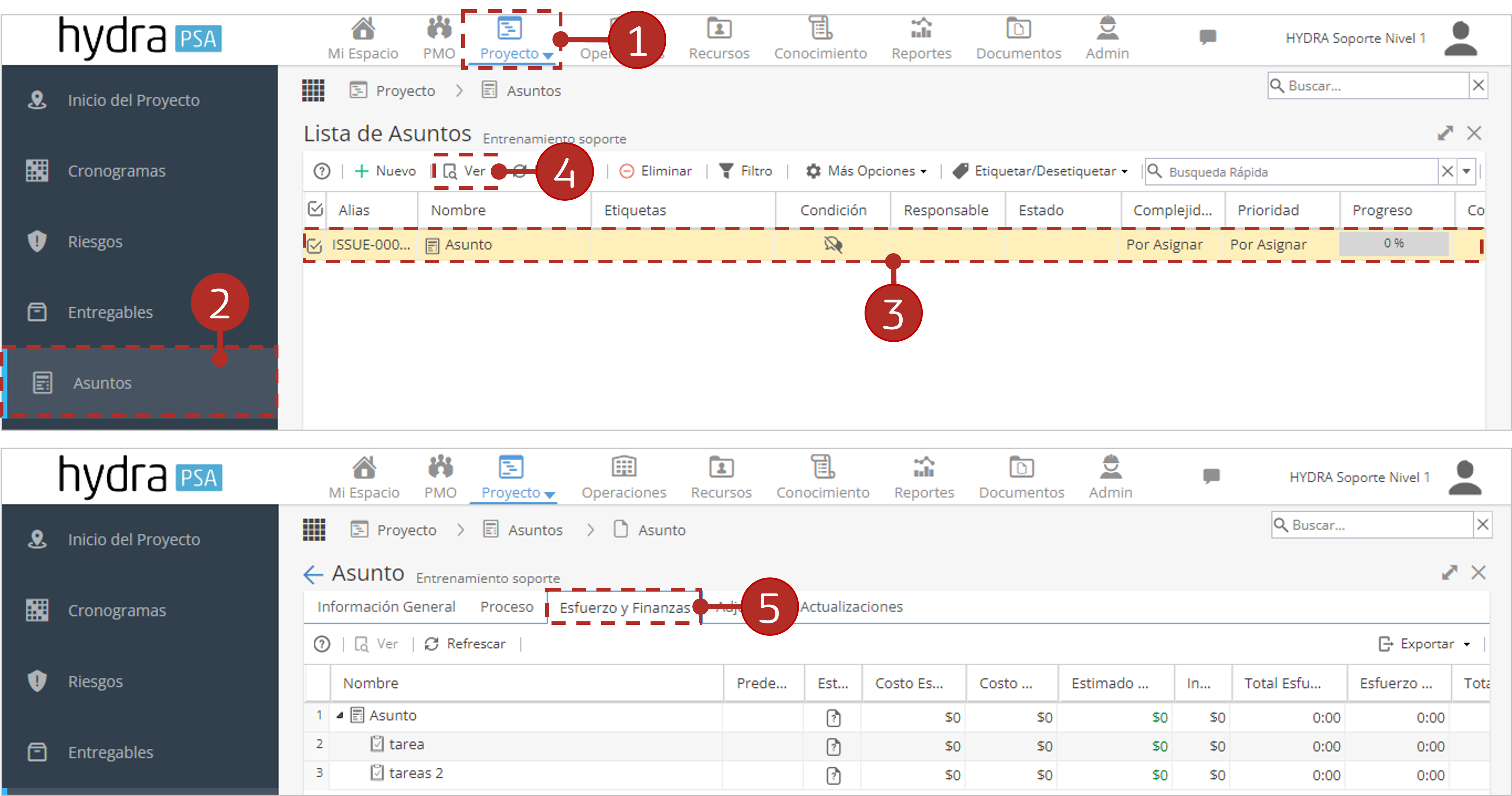Select Riesgos in Lista de Asuntos sidebar

pyautogui.click(x=140, y=242)
